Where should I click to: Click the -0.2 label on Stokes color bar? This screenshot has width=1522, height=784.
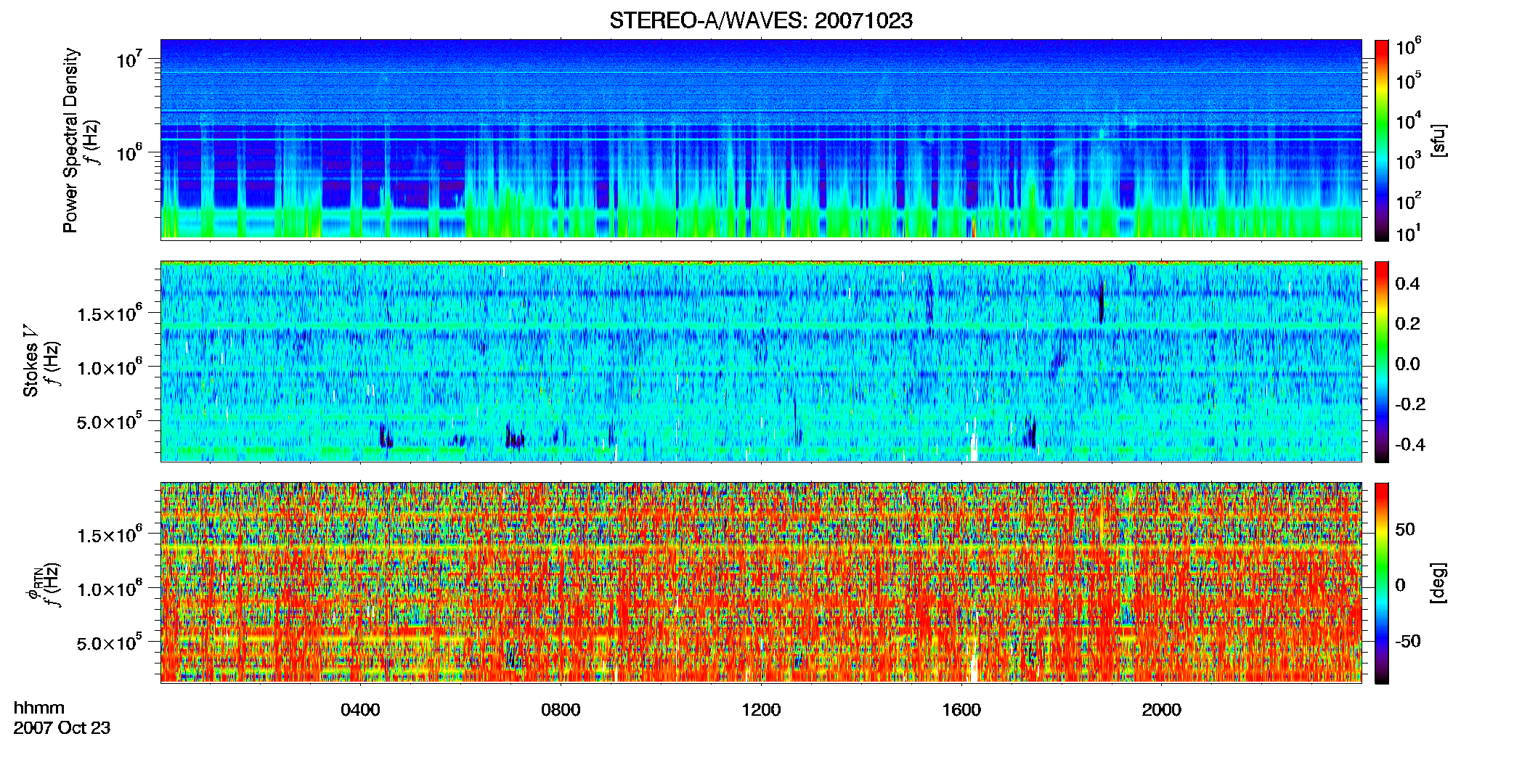tap(1410, 404)
